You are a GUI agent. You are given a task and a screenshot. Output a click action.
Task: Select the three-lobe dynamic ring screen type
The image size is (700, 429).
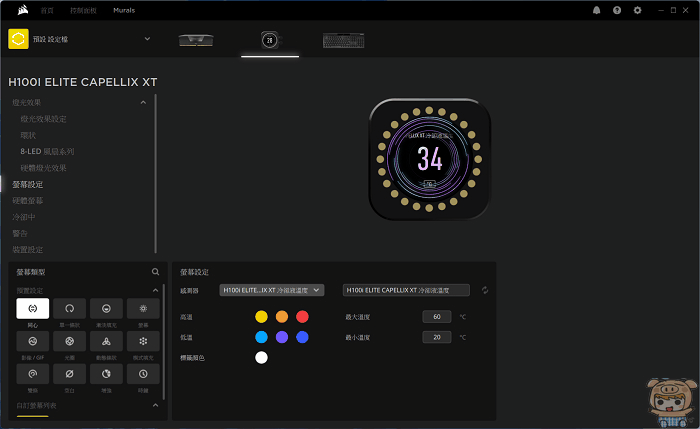coord(106,341)
